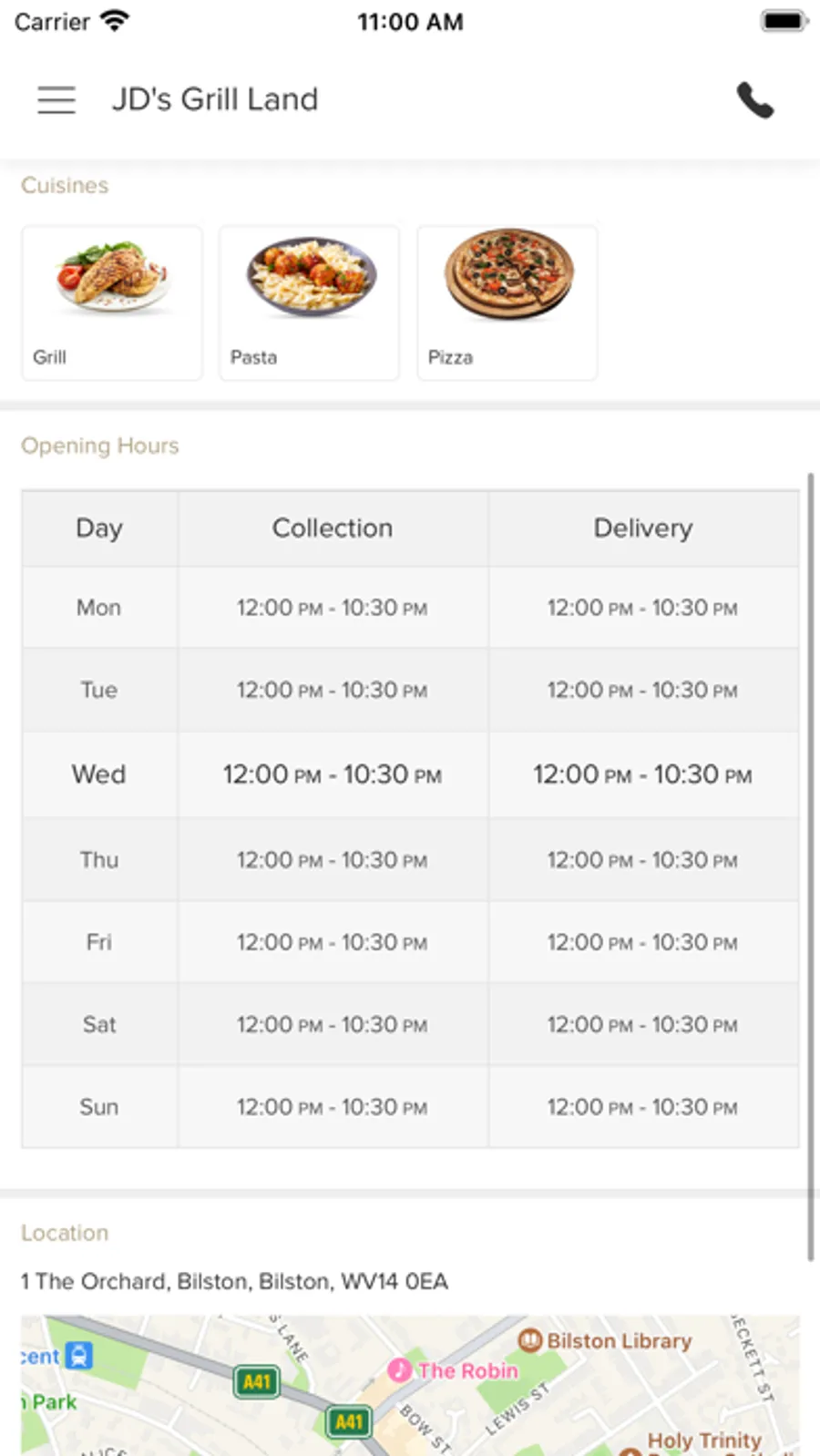Open the hamburger menu
This screenshot has height=1456, width=820.
(x=56, y=99)
